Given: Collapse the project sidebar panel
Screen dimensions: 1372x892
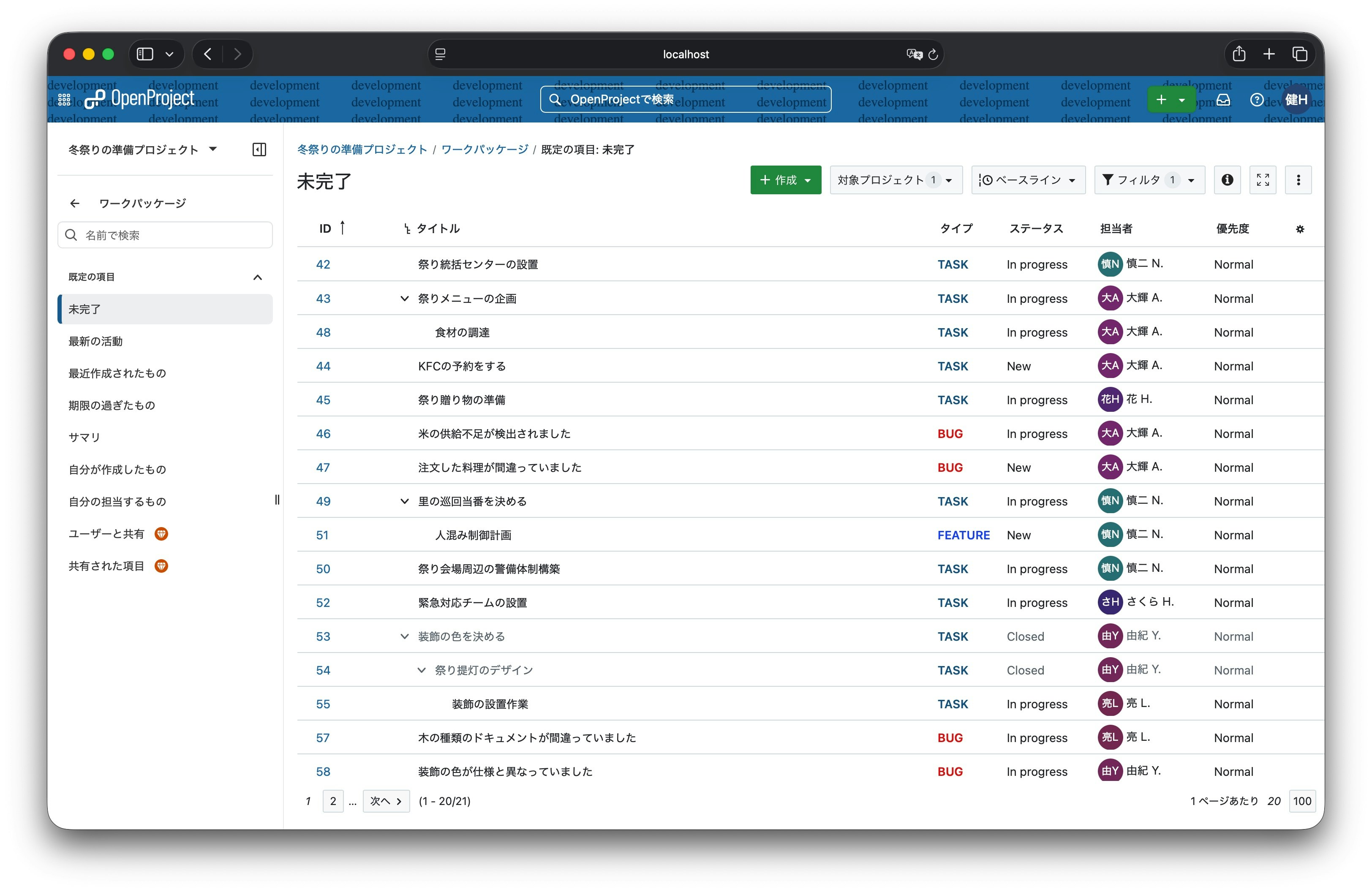Looking at the screenshot, I should coord(259,149).
